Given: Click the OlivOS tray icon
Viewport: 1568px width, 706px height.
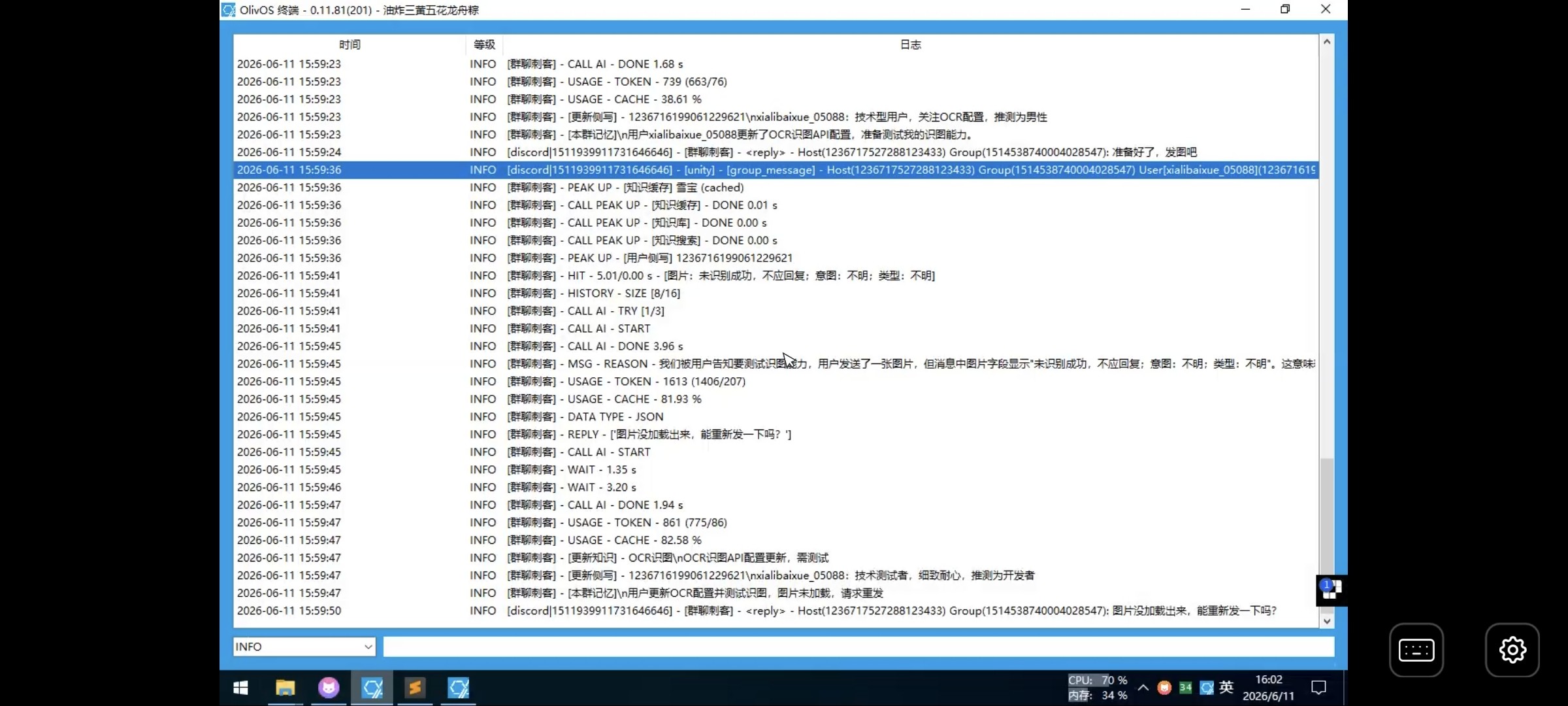Looking at the screenshot, I should coord(1207,688).
